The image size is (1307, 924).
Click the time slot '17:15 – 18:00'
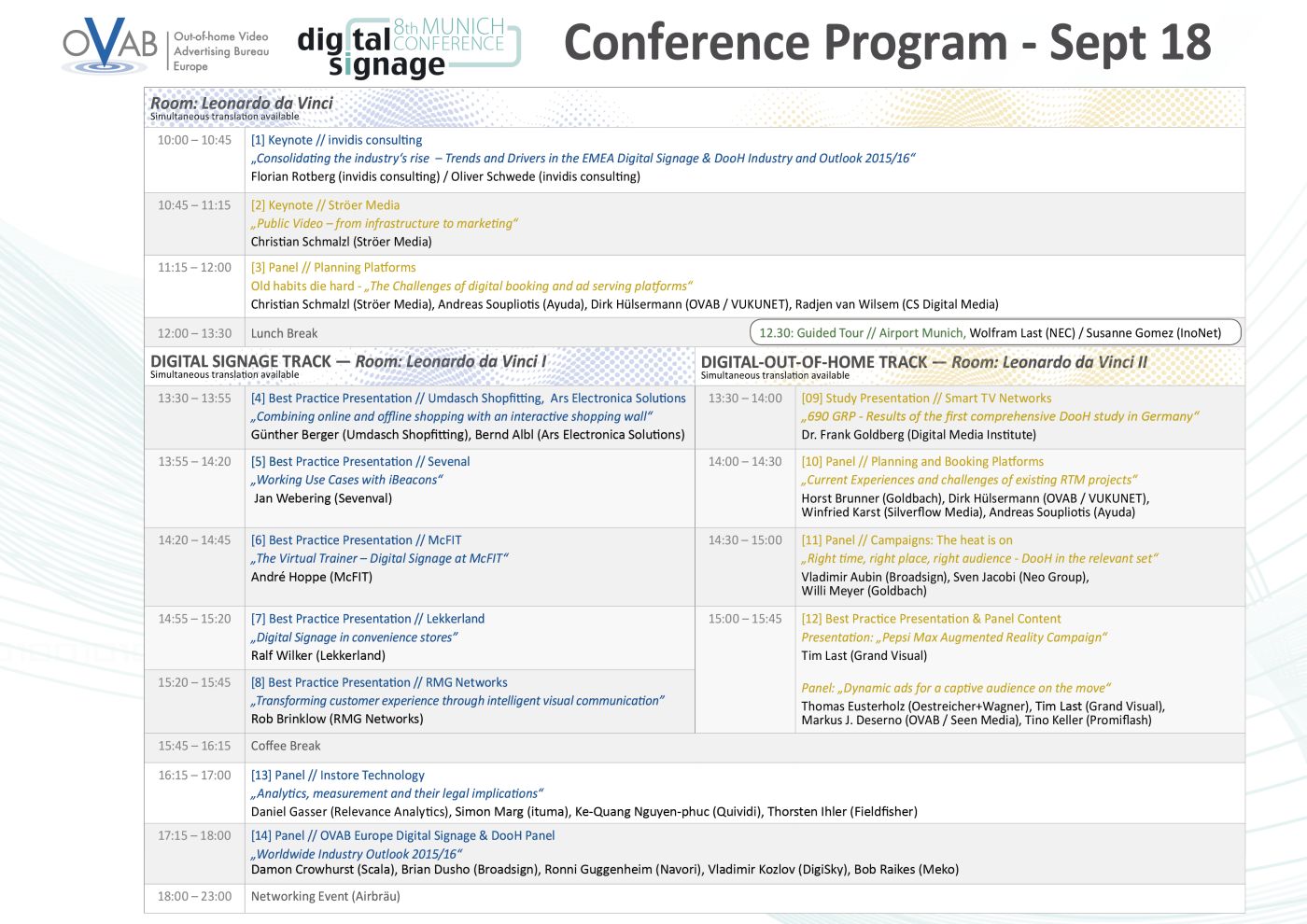[x=194, y=835]
